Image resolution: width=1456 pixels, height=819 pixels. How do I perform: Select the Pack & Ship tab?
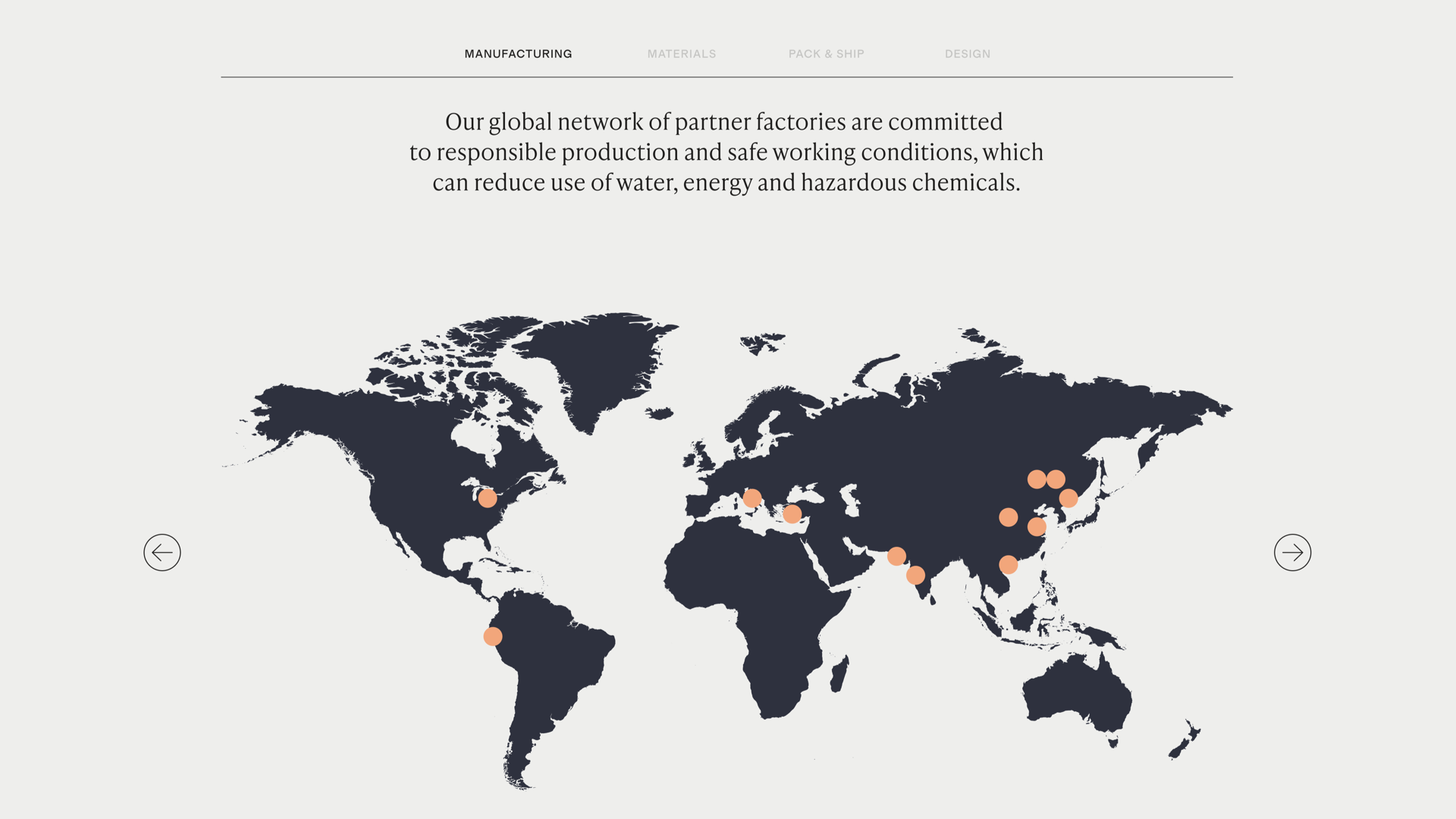click(x=826, y=54)
